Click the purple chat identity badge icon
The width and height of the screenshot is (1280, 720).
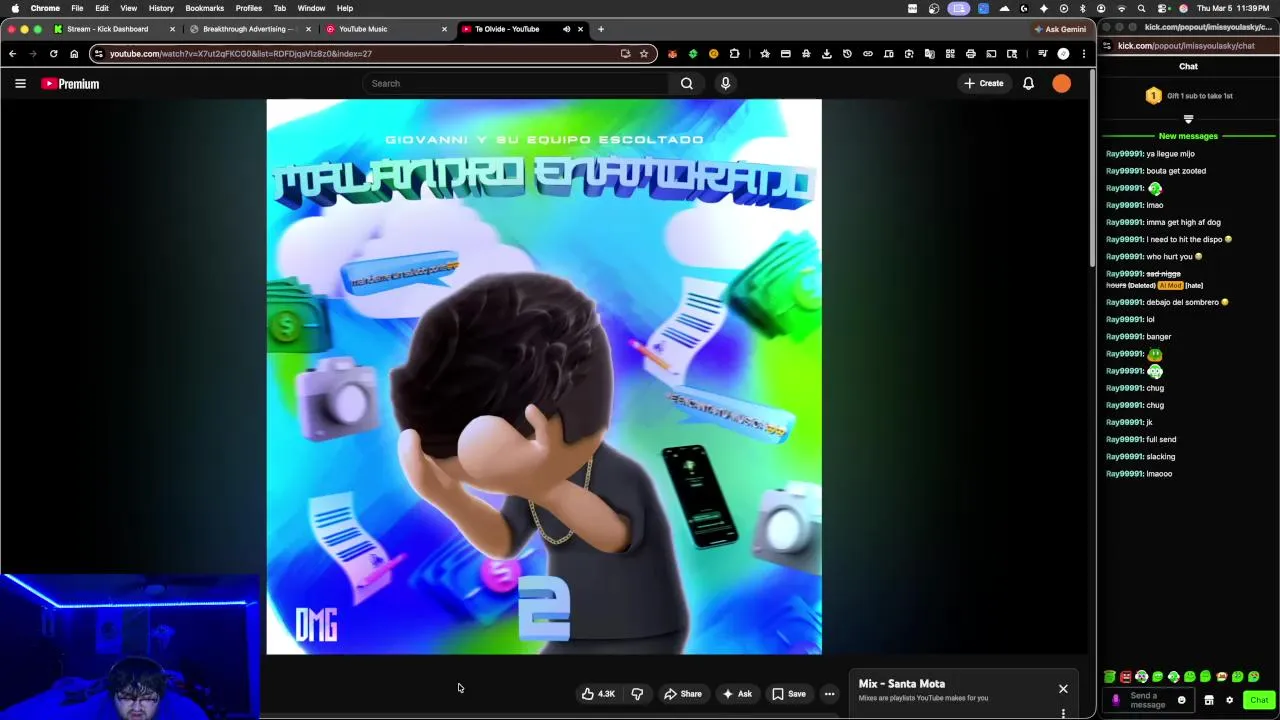(1115, 700)
